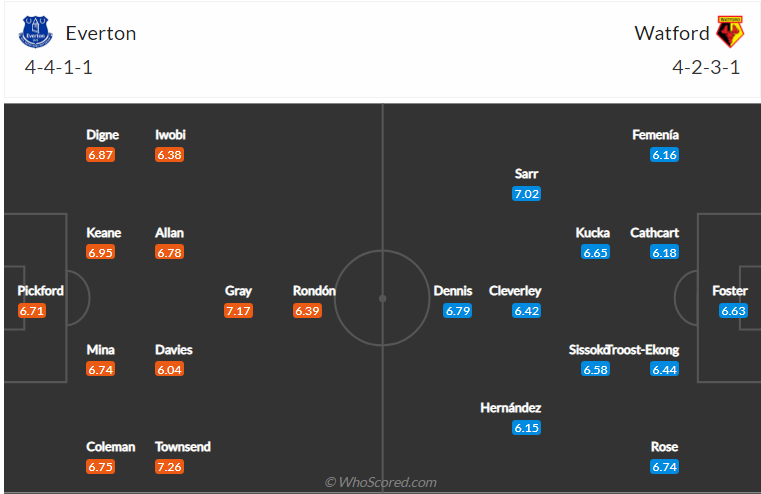Screen dimensions: 761x494
Task: Click the WhoScored.com watermark
Action: click(x=381, y=482)
